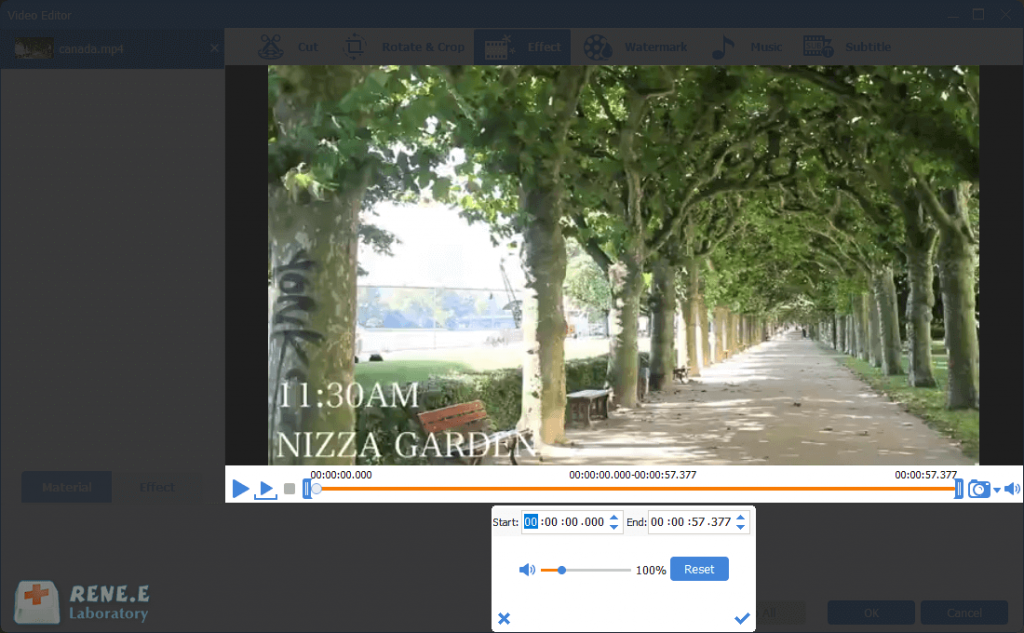Mute audio using the popup speaker icon
The height and width of the screenshot is (633, 1024).
pyautogui.click(x=526, y=570)
